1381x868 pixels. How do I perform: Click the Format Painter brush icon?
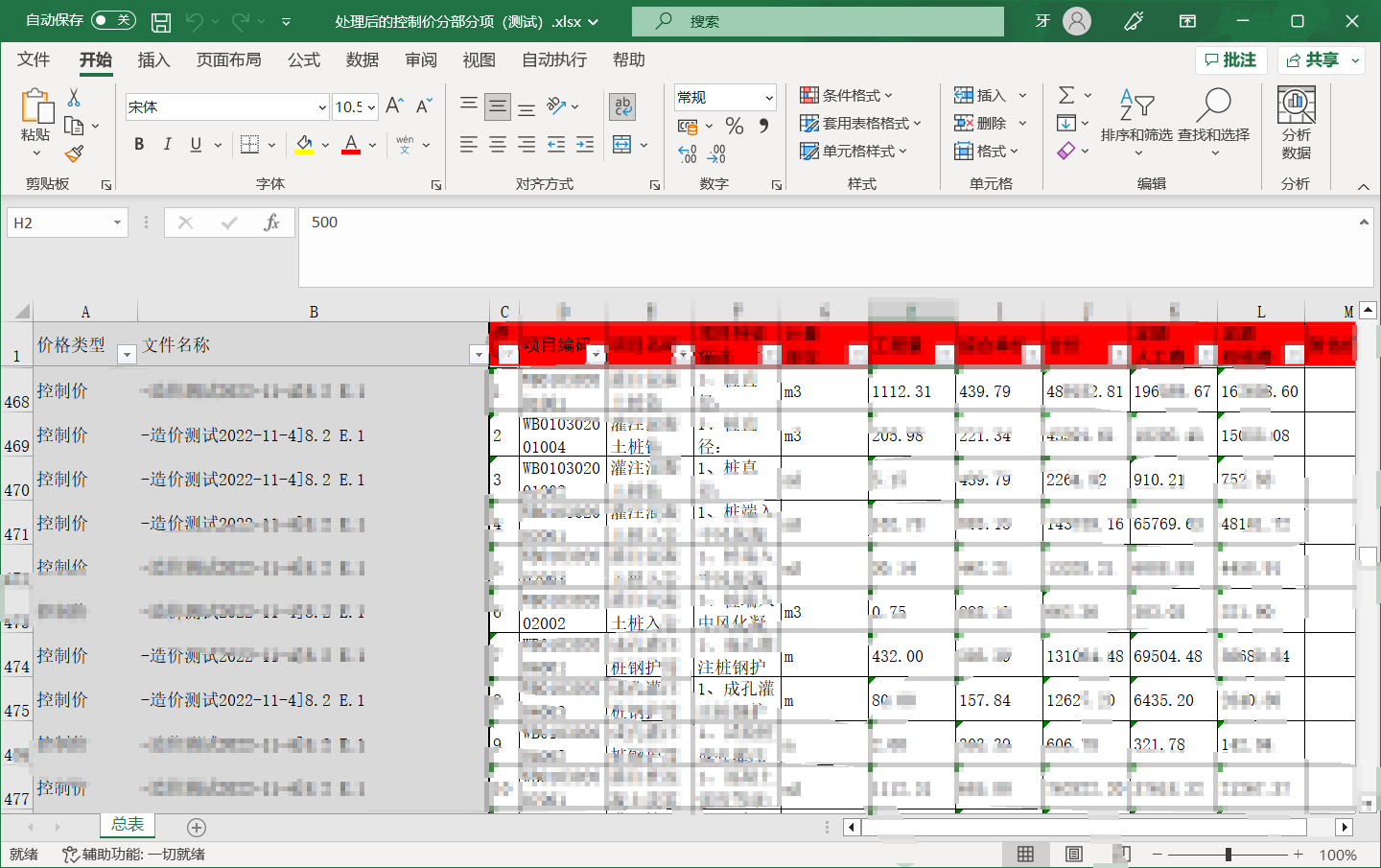pyautogui.click(x=74, y=153)
